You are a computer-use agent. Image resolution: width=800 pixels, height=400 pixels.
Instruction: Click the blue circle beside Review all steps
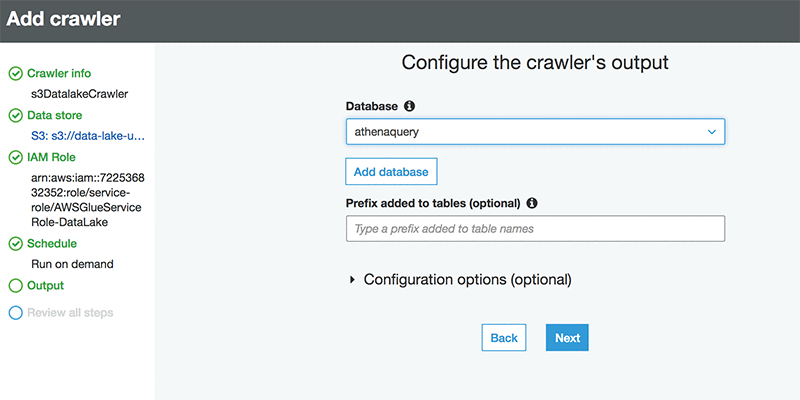[16, 312]
